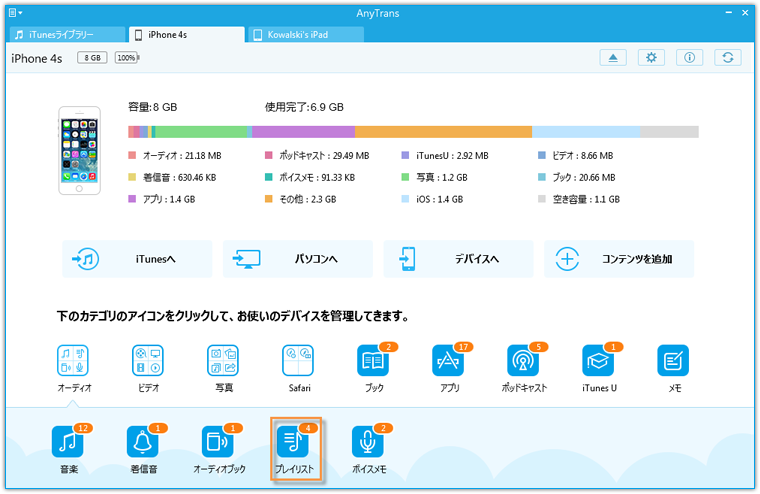The height and width of the screenshot is (494, 760).
Task: Switch to the iTunesライブラリー tab
Action: [x=67, y=35]
